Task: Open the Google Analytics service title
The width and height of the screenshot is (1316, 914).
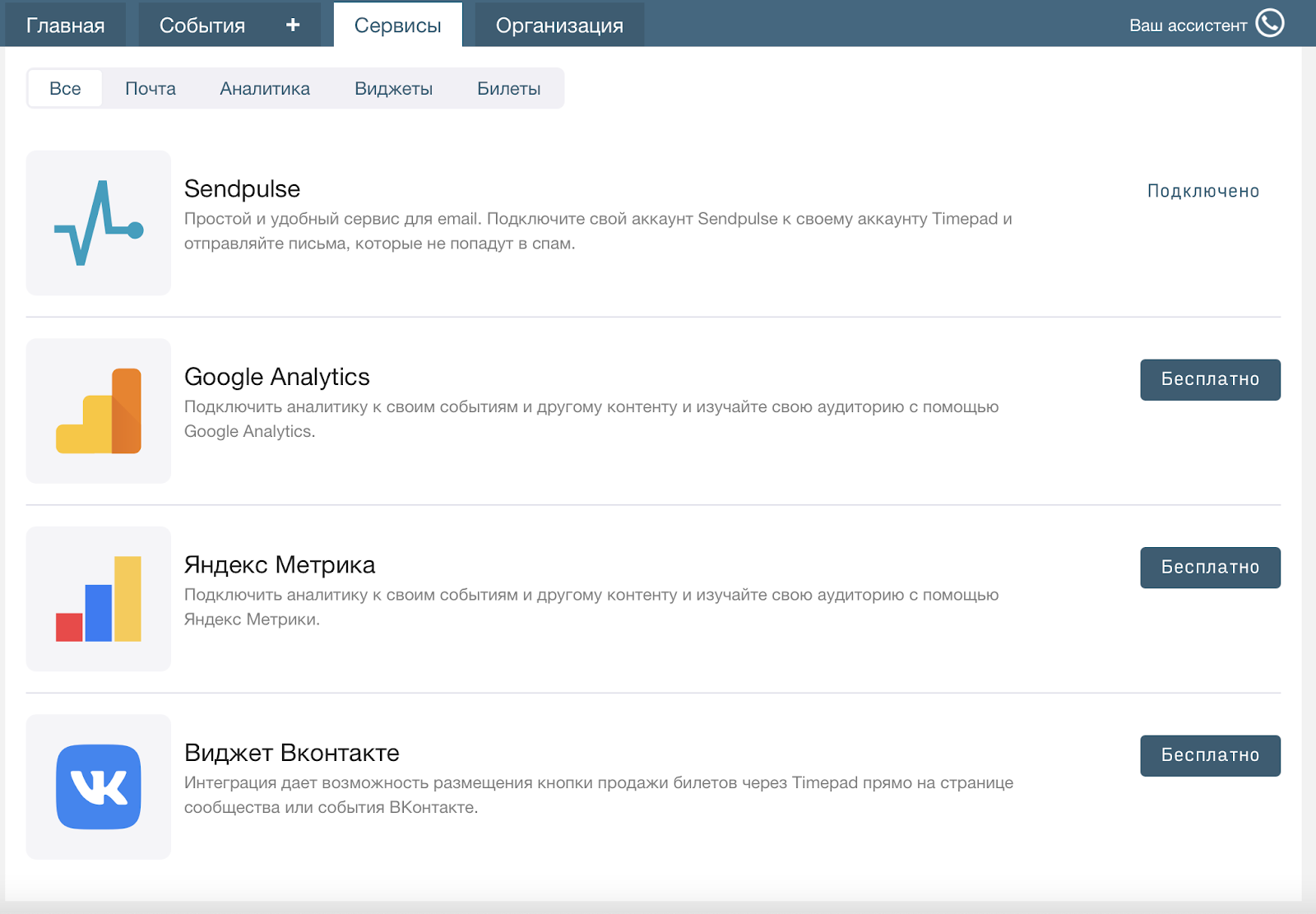Action: pos(277,377)
